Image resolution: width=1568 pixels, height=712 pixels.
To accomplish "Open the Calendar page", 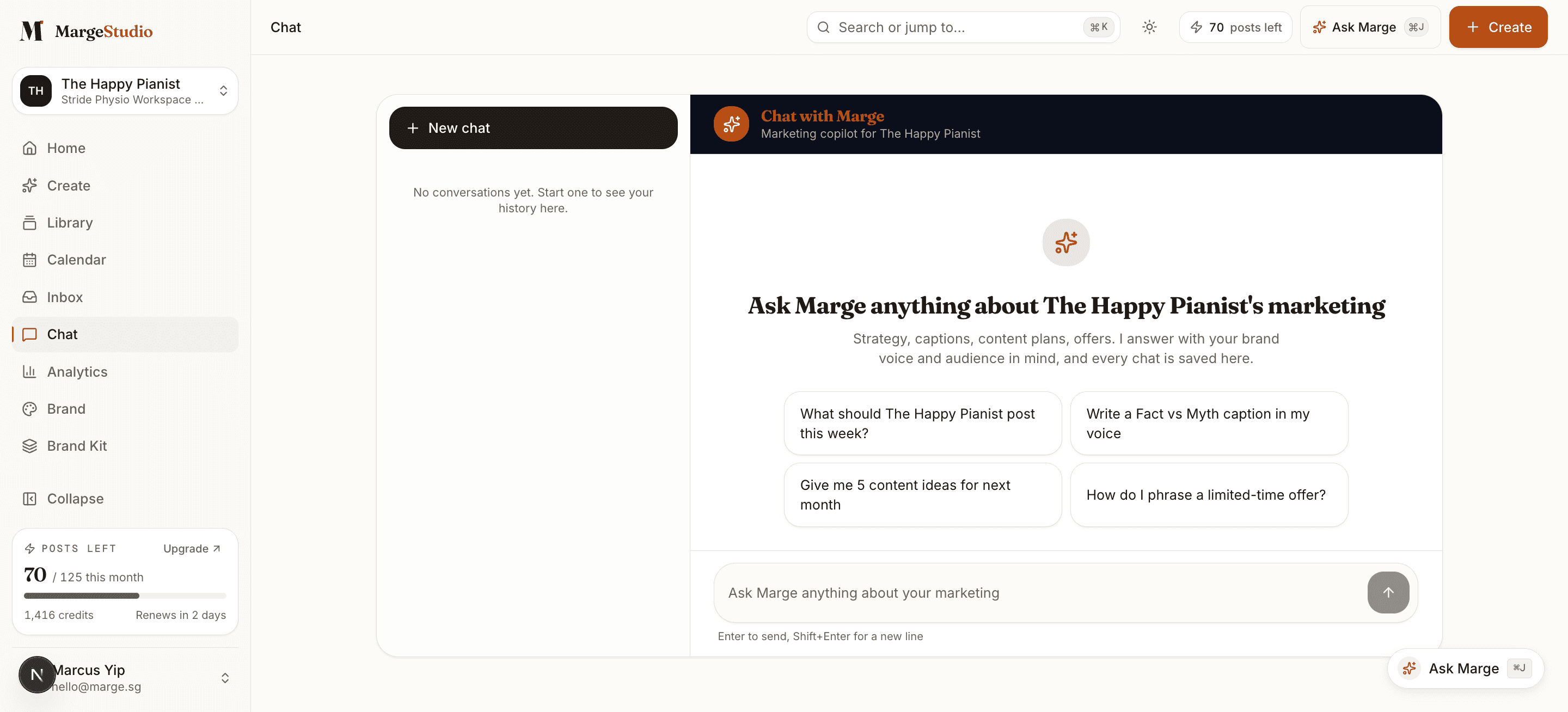I will [x=125, y=260].
